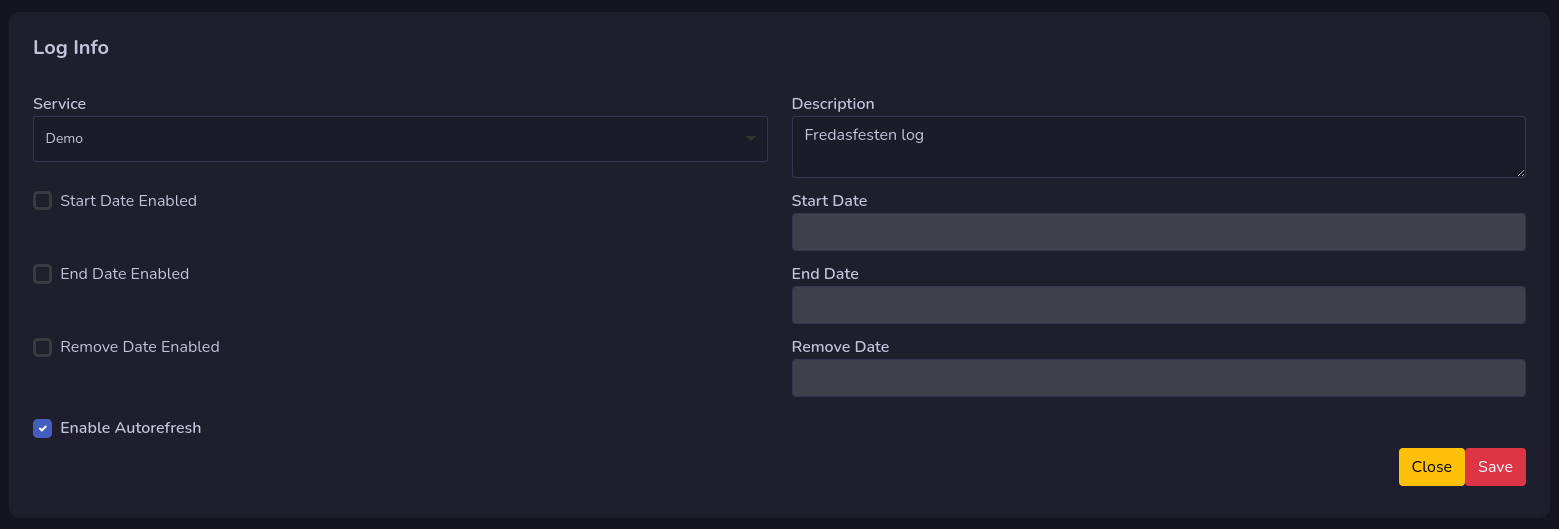Click the yellow Close button
This screenshot has height=529, width=1559.
(1431, 467)
